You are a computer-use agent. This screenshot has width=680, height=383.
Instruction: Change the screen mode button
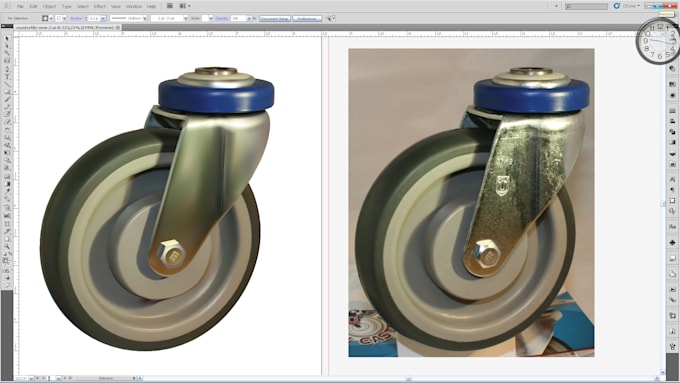[x=7, y=286]
